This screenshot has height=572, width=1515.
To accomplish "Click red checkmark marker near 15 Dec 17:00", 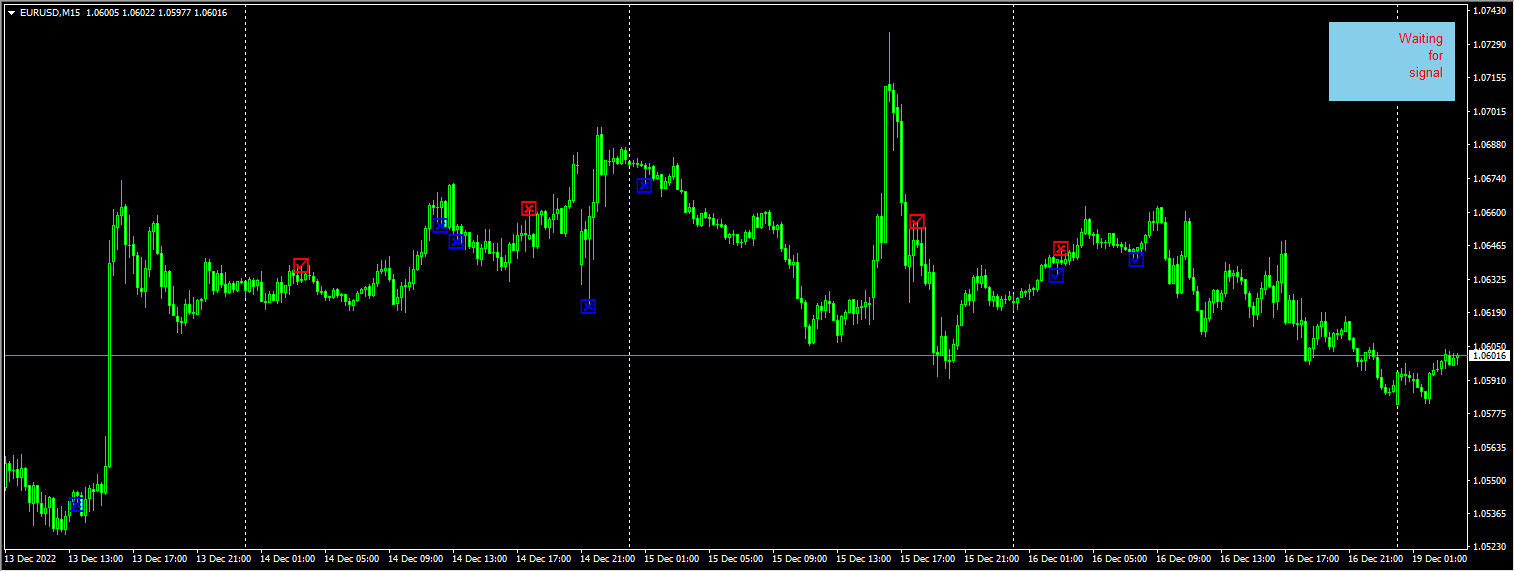I will tap(917, 221).
